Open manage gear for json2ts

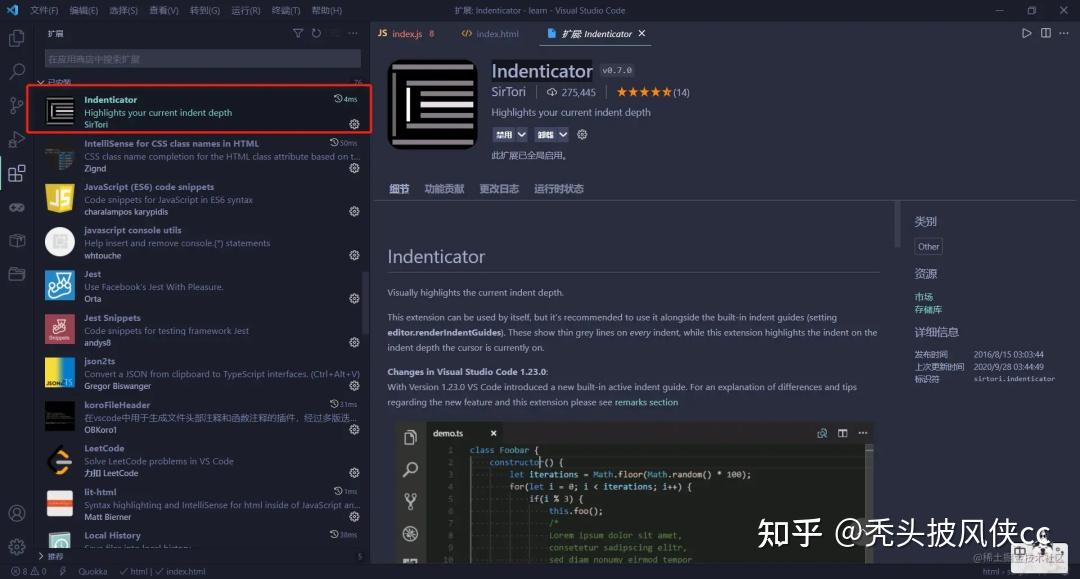(354, 386)
